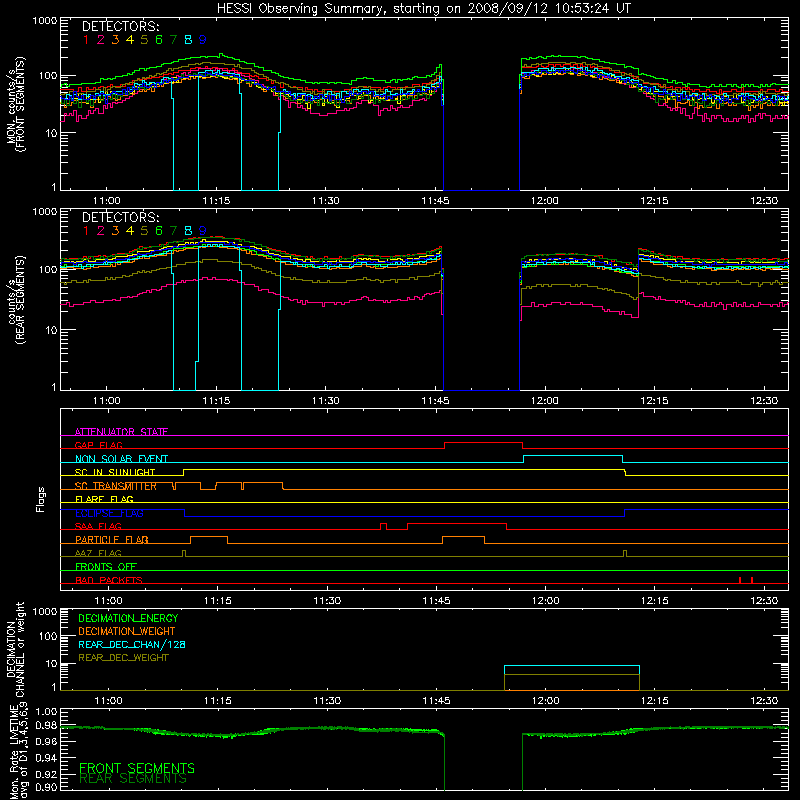The image size is (800, 800).
Task: Click the Mon. Rate LIVETIME axis title
Action: 19,753
